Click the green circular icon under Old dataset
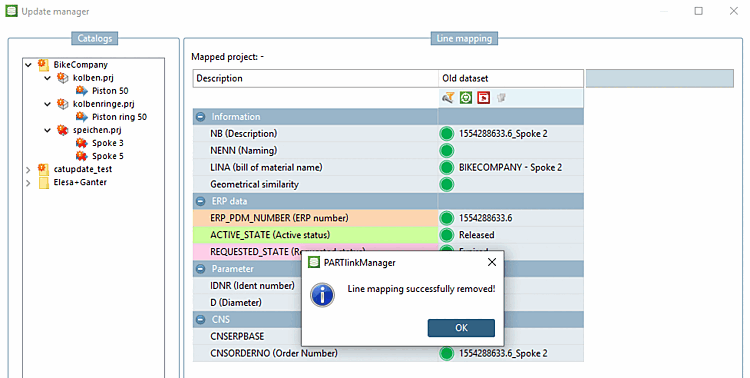The width and height of the screenshot is (750, 378). [466, 98]
